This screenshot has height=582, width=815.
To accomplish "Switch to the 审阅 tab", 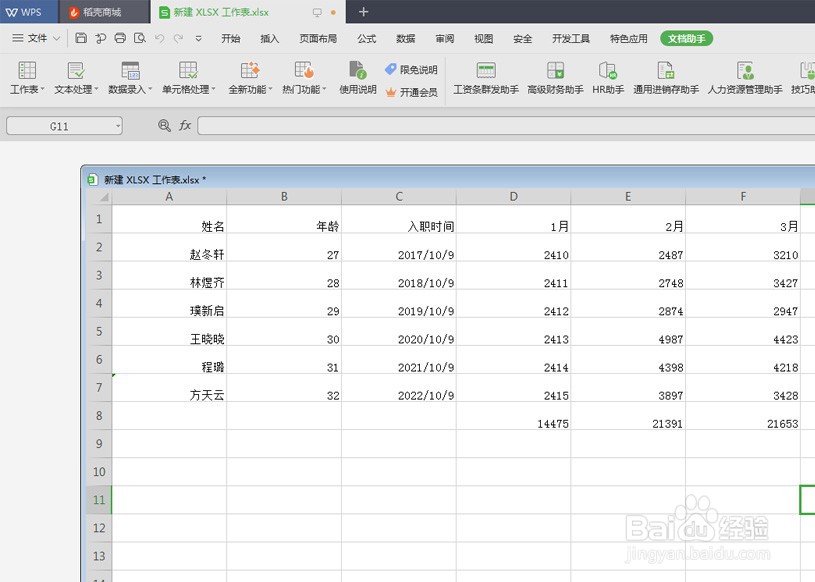I will (x=444, y=38).
